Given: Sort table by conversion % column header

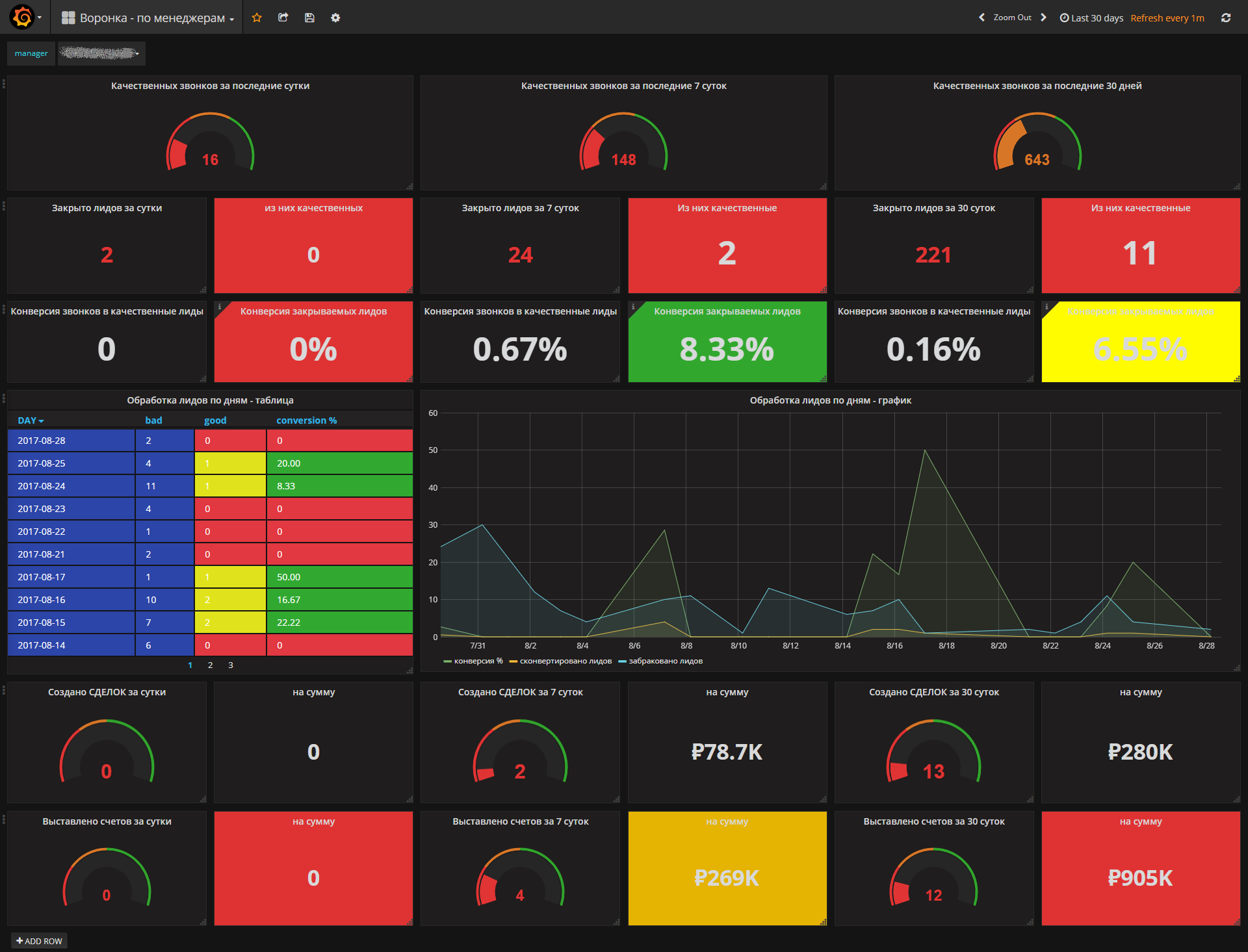Looking at the screenshot, I should [306, 420].
